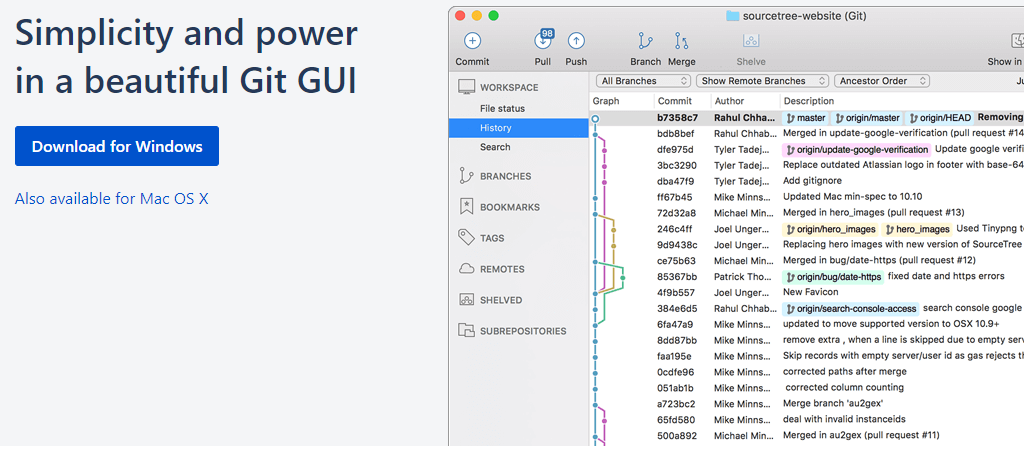Viewport: 1024px width, 456px height.
Task: Click the Author column header
Action: point(729,101)
